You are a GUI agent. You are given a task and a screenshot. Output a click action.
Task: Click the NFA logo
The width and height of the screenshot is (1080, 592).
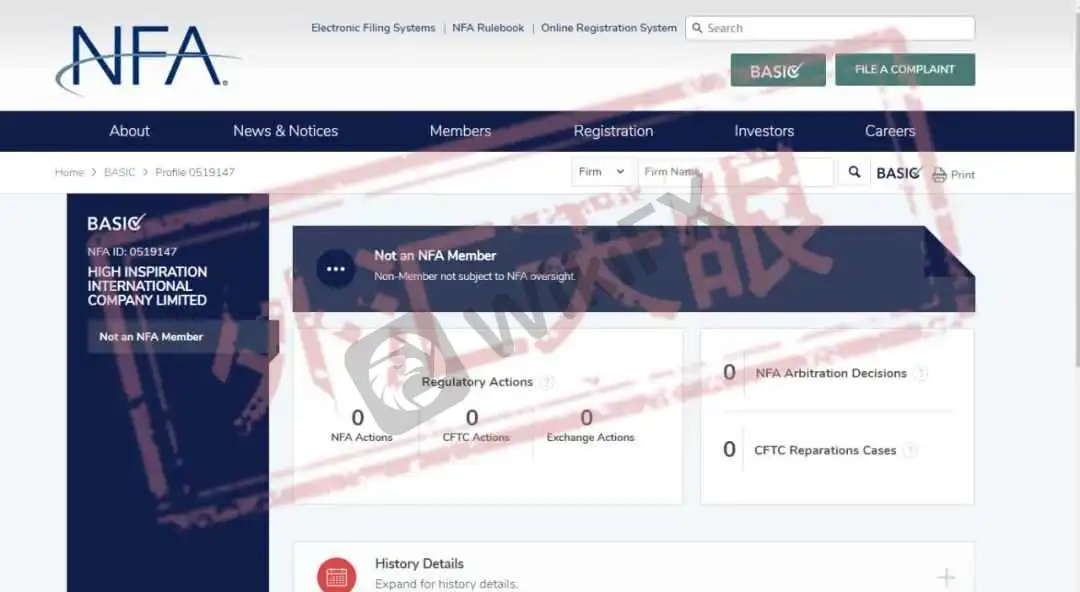click(x=147, y=59)
